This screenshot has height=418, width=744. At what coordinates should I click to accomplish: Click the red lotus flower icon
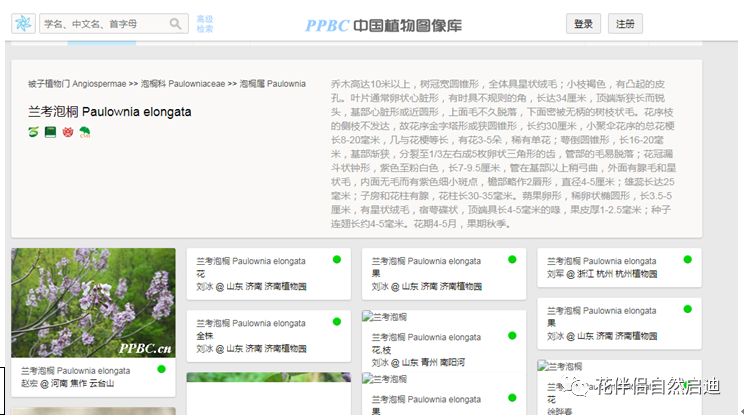[68, 132]
